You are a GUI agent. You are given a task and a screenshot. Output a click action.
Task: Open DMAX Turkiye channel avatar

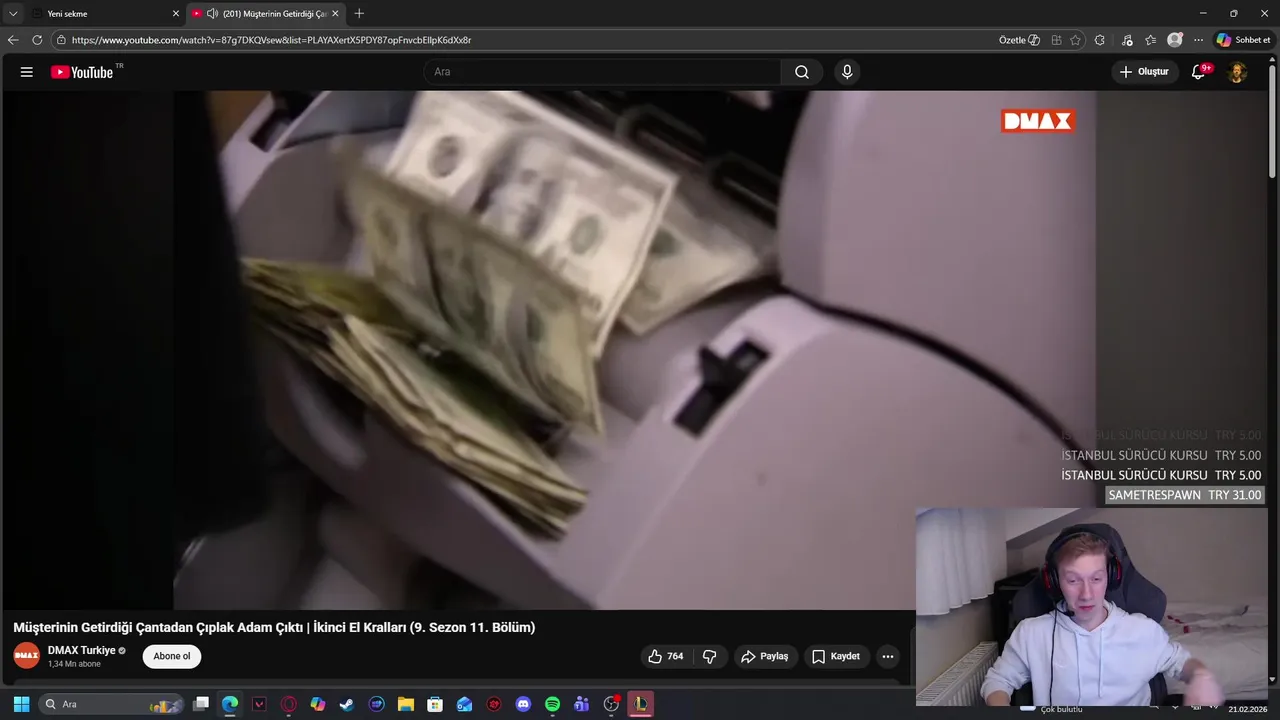[26, 656]
